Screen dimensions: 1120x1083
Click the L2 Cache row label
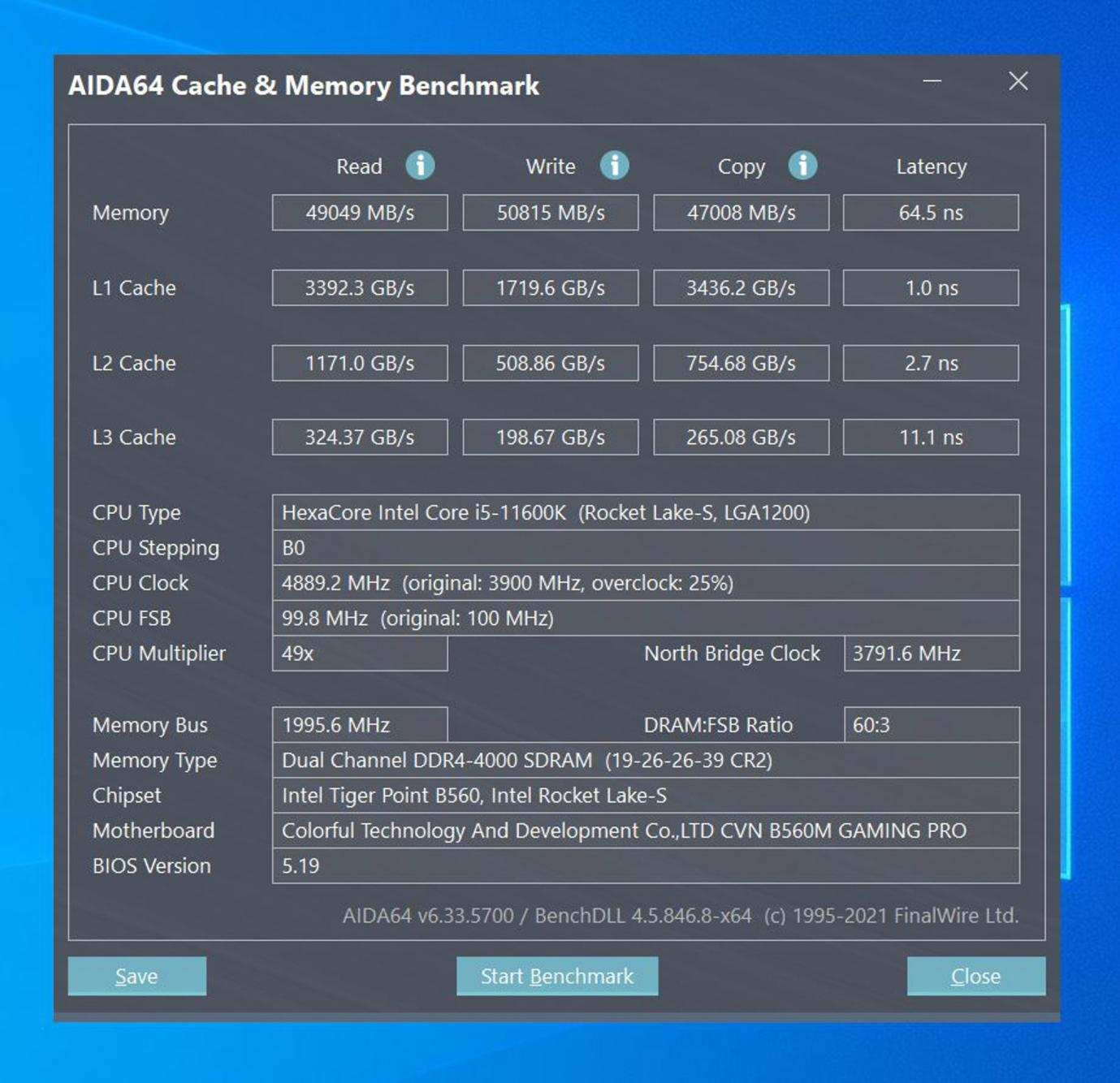134,363
